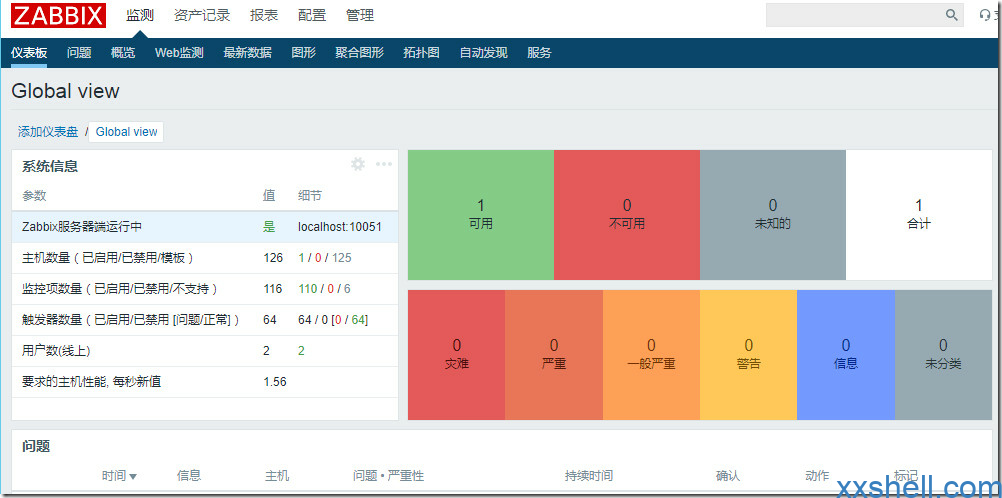Open the 管理 top menu
1002x498 pixels.
tap(360, 15)
